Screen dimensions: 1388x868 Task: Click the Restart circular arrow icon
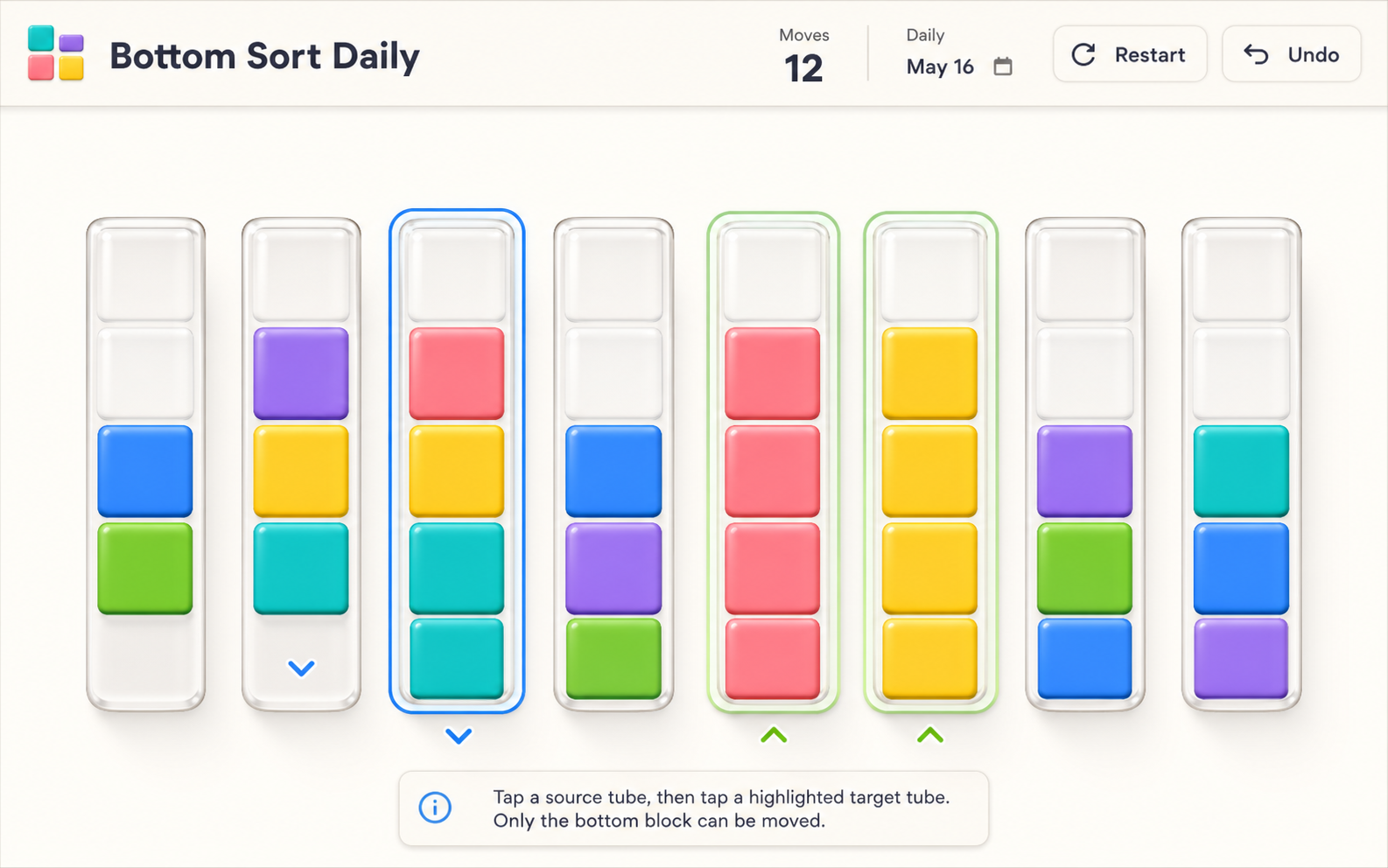pos(1083,54)
